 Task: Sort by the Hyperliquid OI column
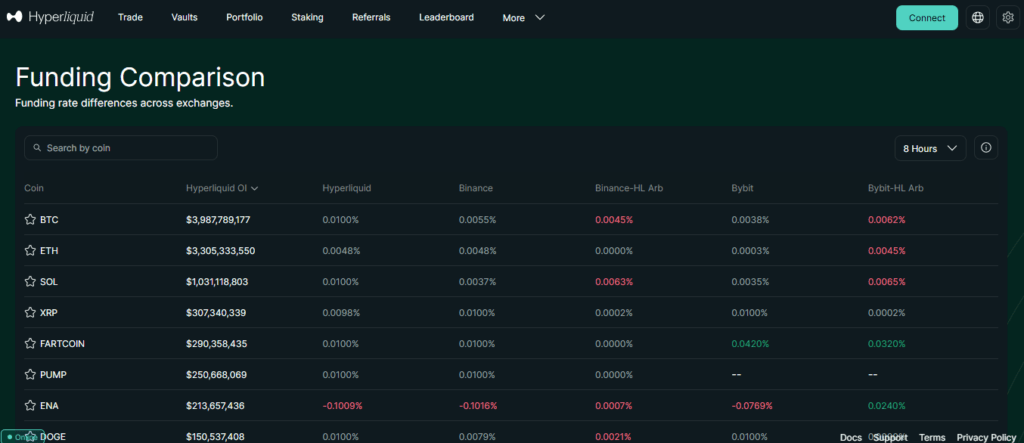[x=221, y=188]
